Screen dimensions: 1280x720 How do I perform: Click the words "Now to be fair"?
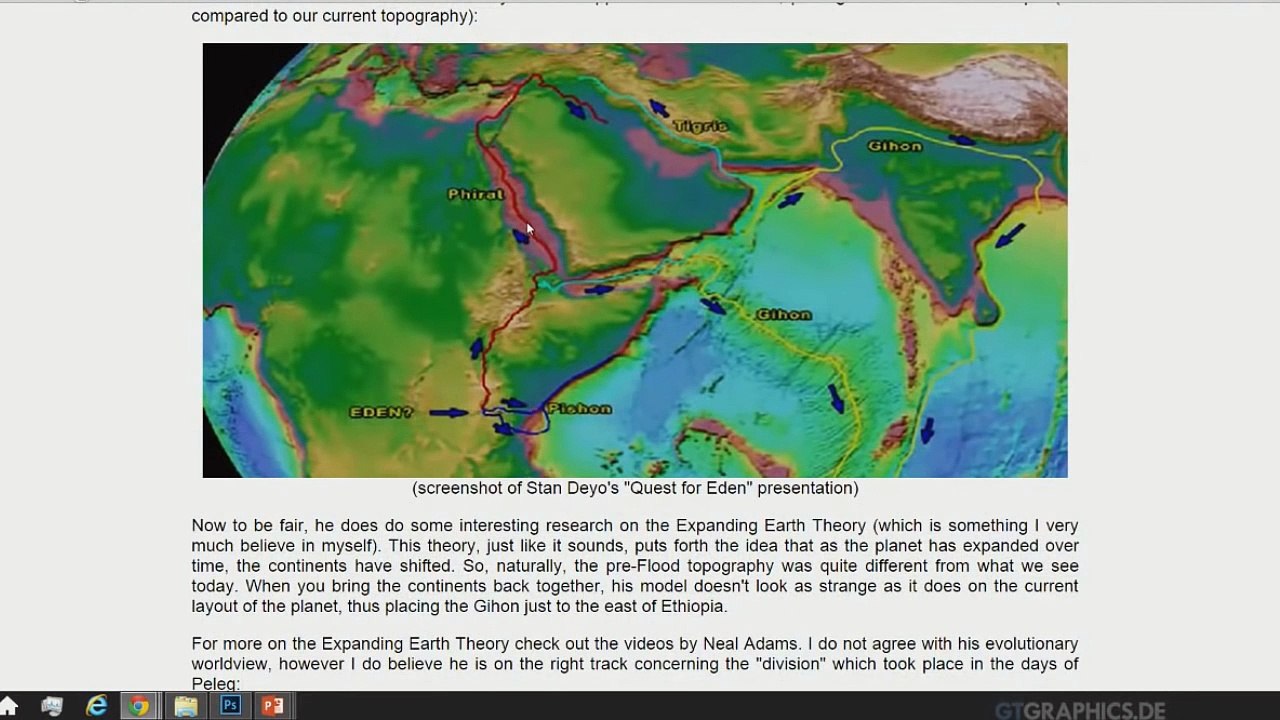[x=247, y=526]
